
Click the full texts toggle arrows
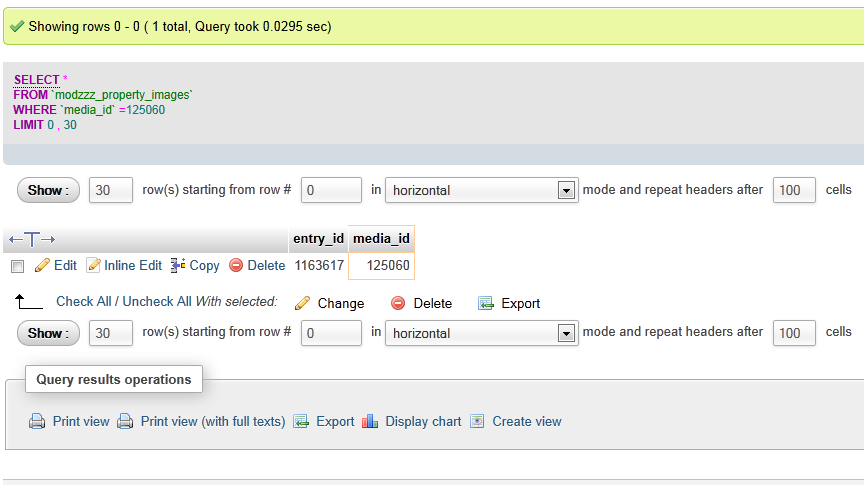[x=32, y=239]
